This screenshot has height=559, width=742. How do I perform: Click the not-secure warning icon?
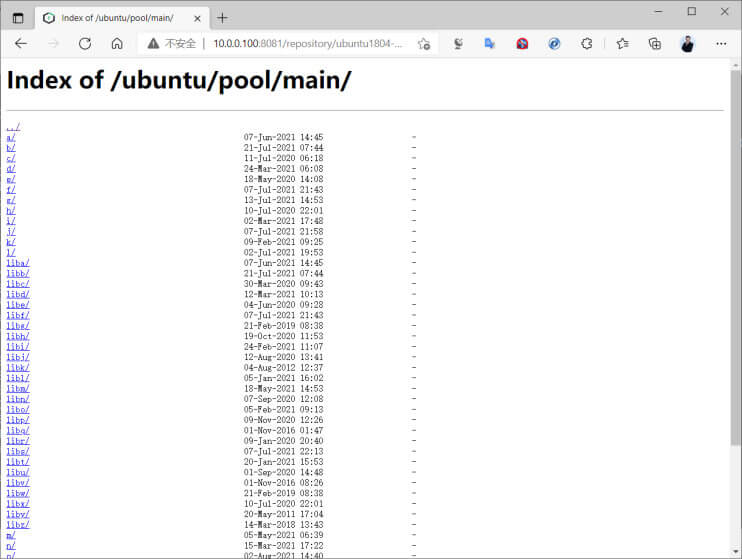click(x=153, y=44)
